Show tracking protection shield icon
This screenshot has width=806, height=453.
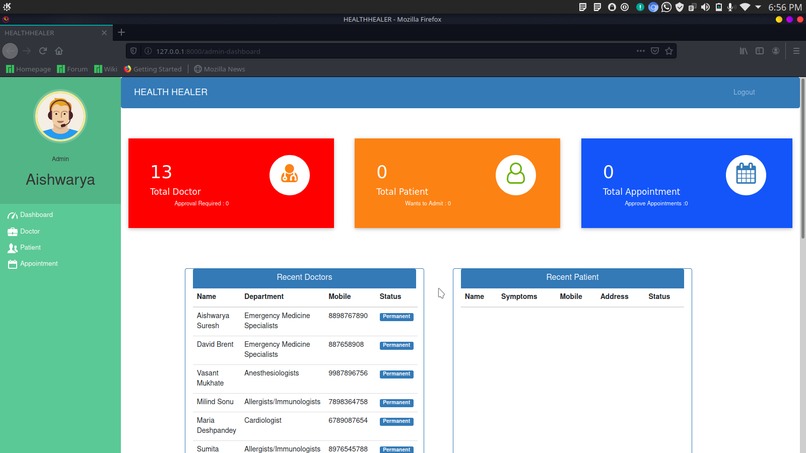click(134, 51)
